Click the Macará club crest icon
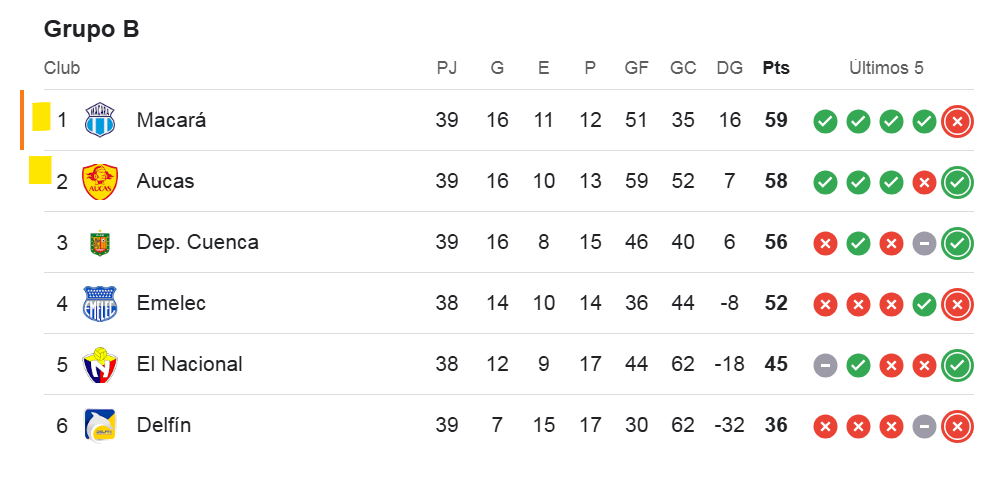 click(x=100, y=121)
